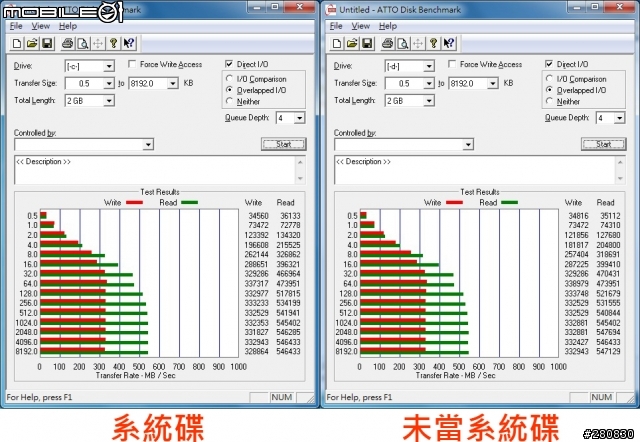Click the move crosshair icon in left window toolbar
This screenshot has width=640, height=442.
(98, 43)
